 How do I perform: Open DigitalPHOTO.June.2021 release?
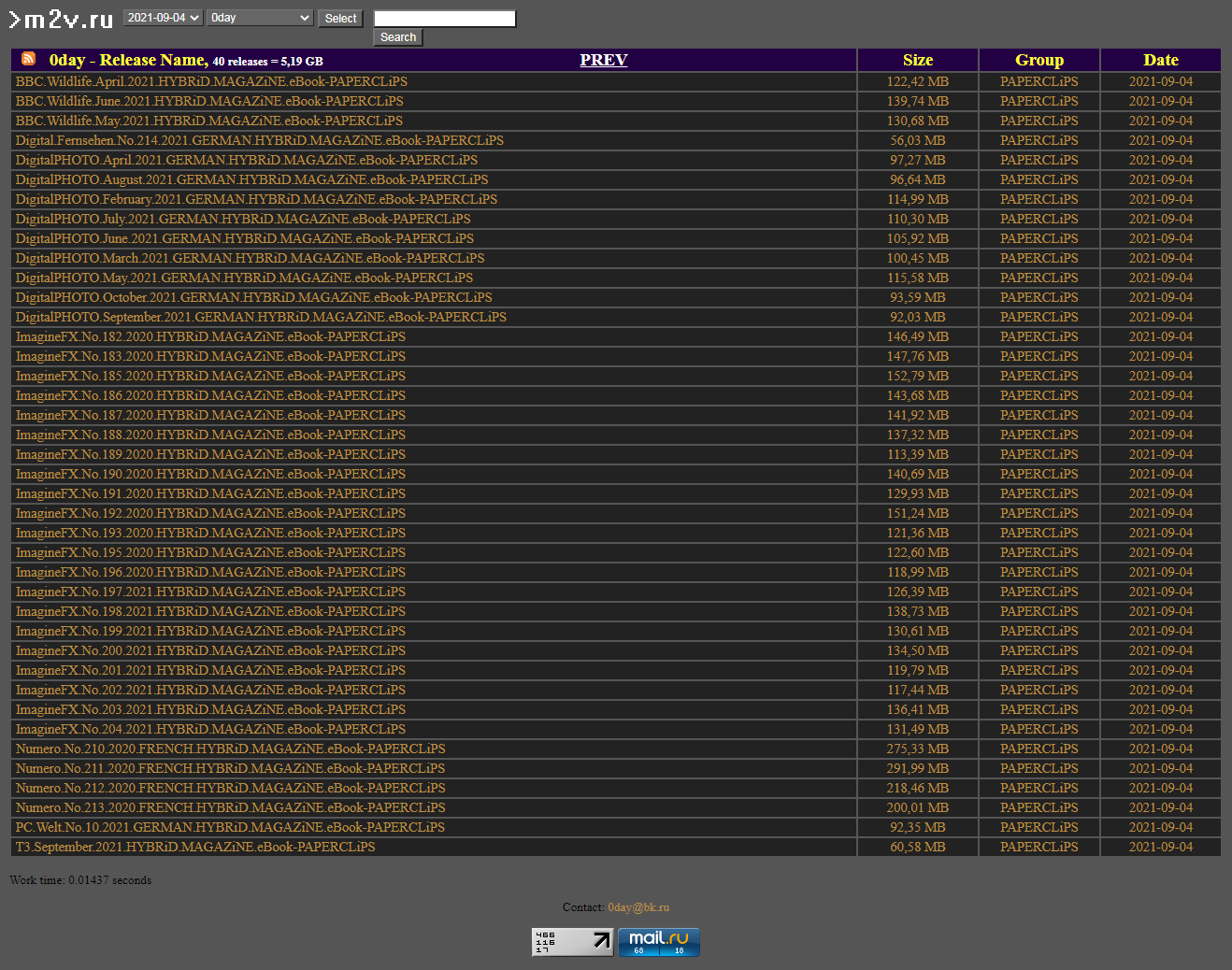click(x=245, y=238)
